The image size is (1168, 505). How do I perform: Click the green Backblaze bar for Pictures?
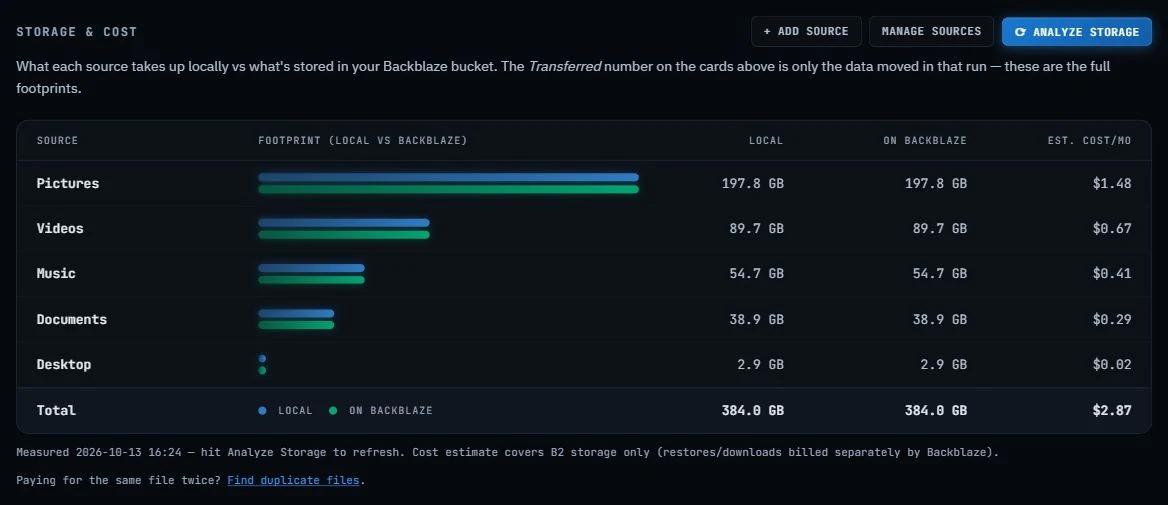[448, 189]
